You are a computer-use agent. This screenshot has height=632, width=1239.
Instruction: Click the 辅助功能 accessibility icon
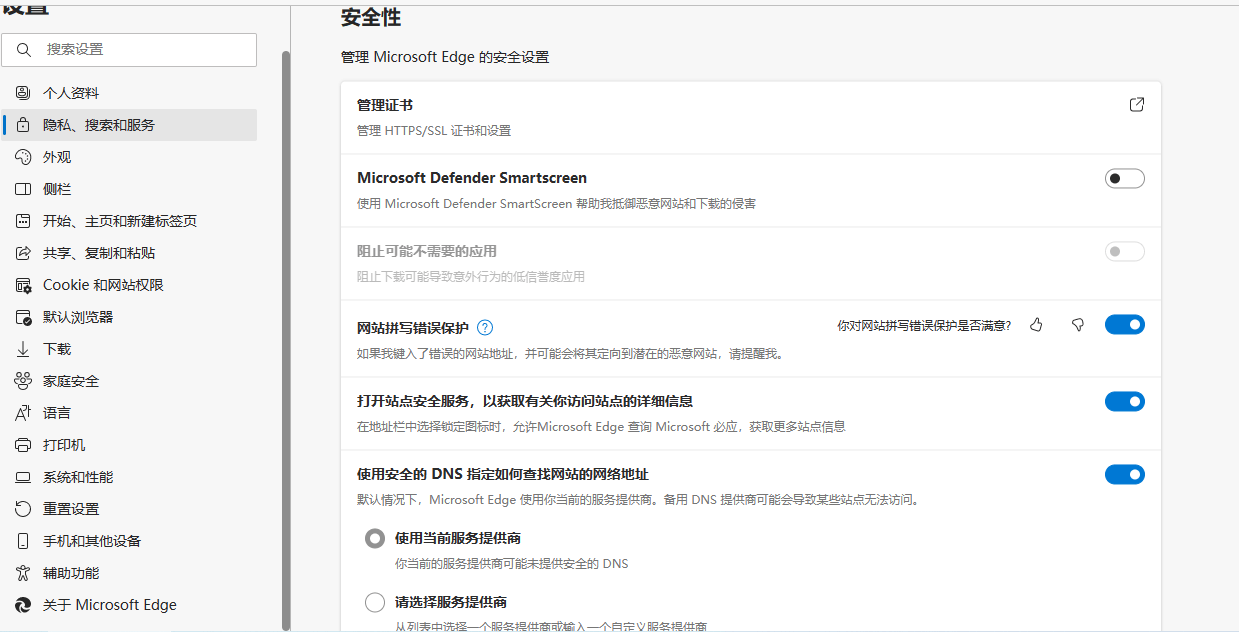23,573
